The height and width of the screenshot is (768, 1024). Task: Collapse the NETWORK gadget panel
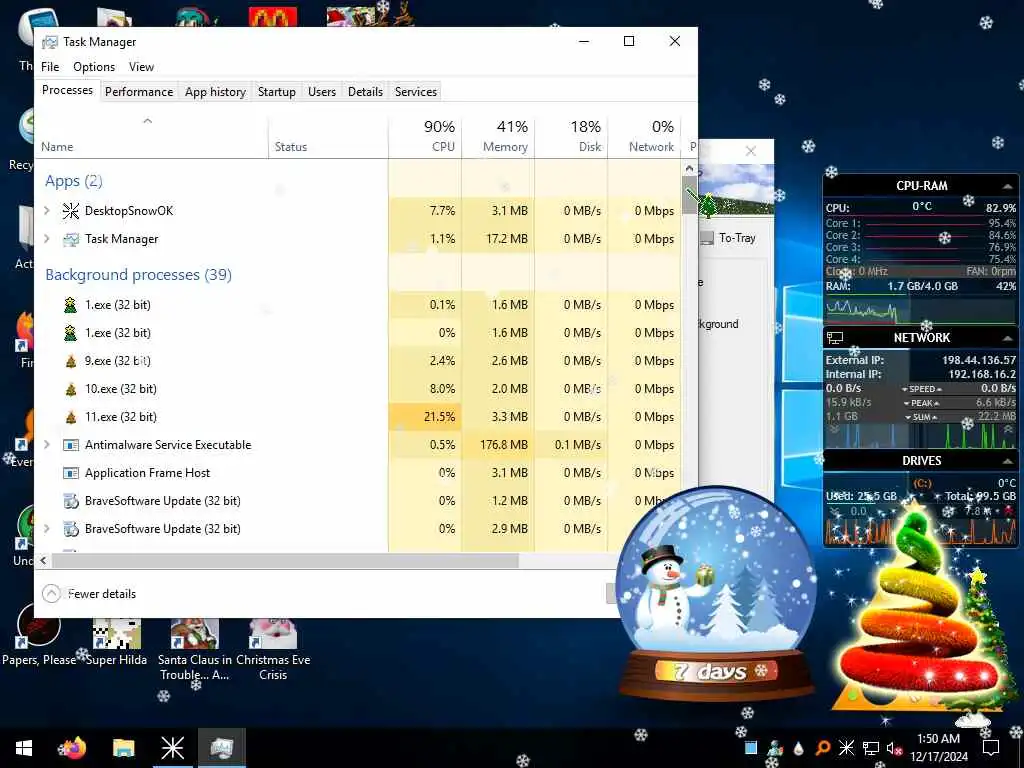pos(1007,338)
